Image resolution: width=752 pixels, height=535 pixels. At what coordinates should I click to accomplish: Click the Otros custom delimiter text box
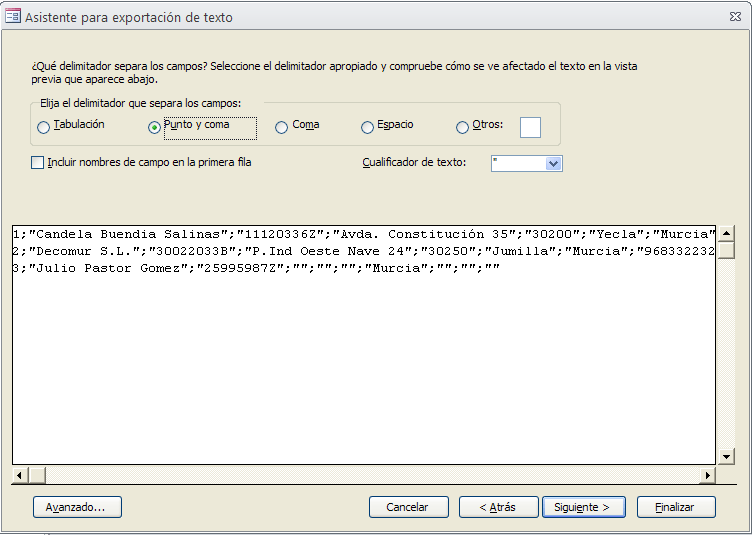(x=530, y=127)
